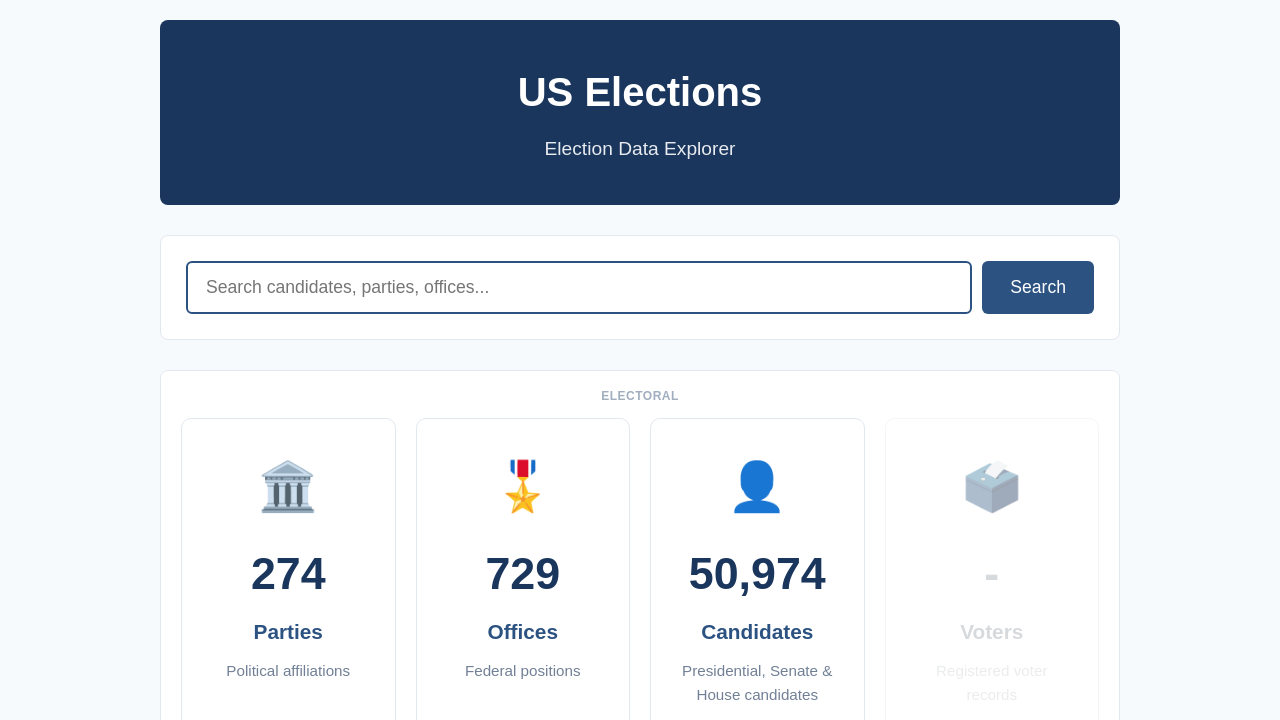Click the Voters ballot box icon

point(992,487)
